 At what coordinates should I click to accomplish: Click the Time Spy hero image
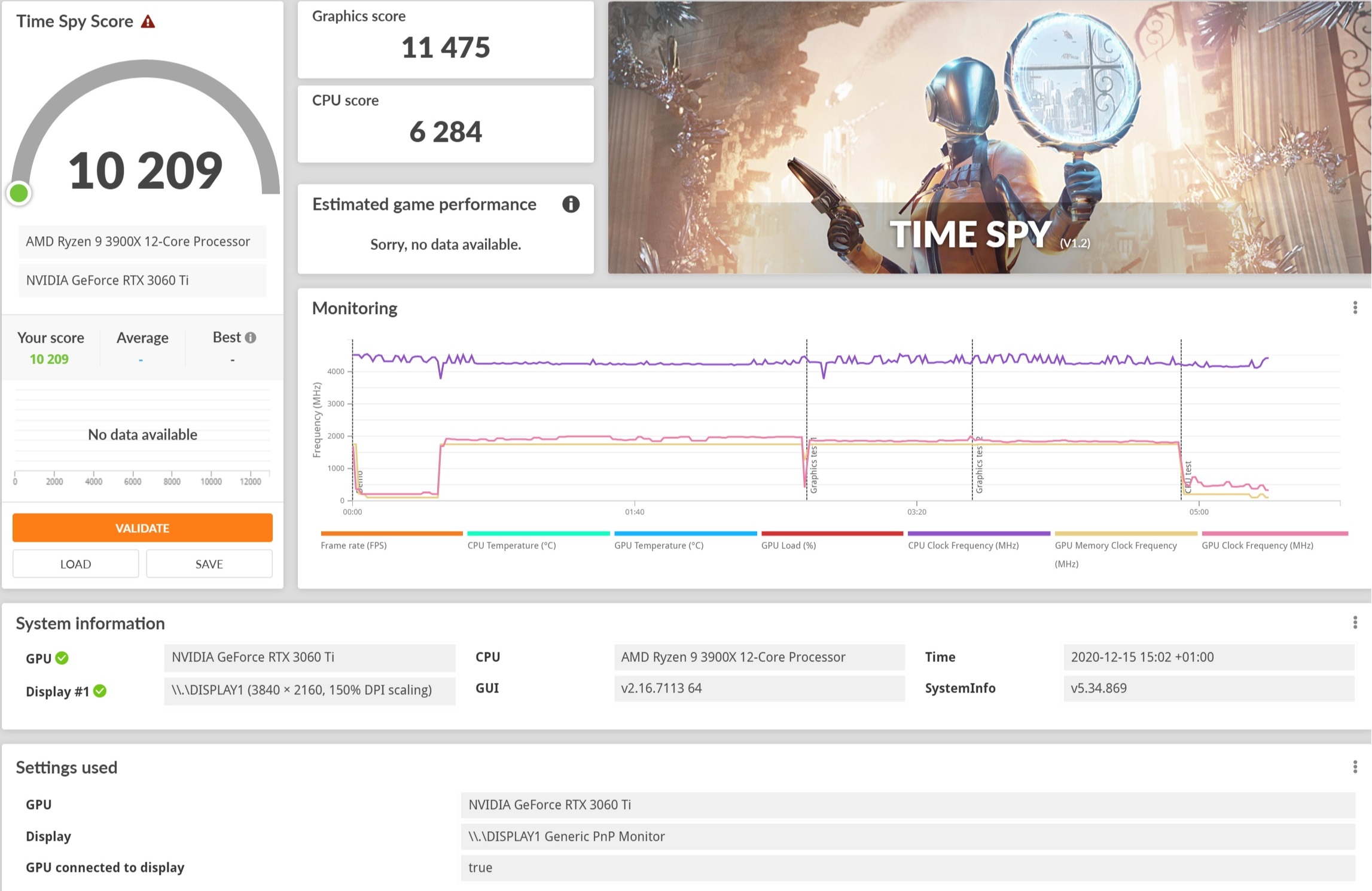point(989,138)
